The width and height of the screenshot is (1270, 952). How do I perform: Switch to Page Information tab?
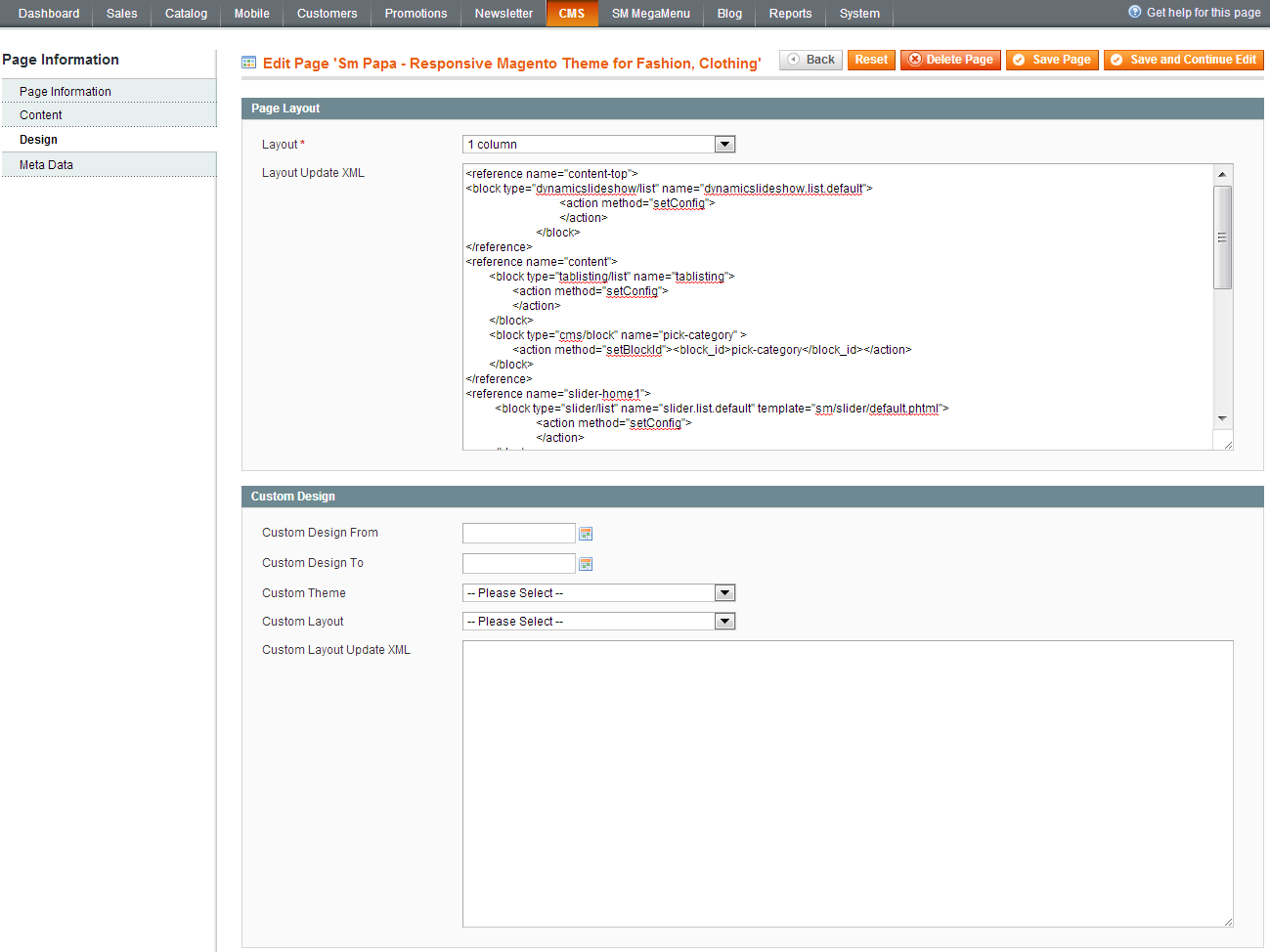coord(108,91)
